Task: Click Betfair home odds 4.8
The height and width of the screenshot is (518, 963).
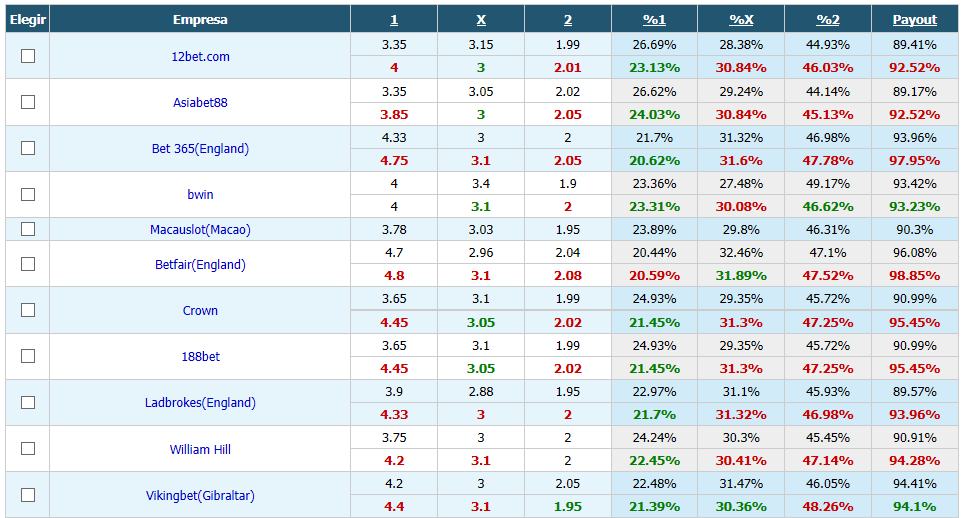Action: tap(394, 276)
